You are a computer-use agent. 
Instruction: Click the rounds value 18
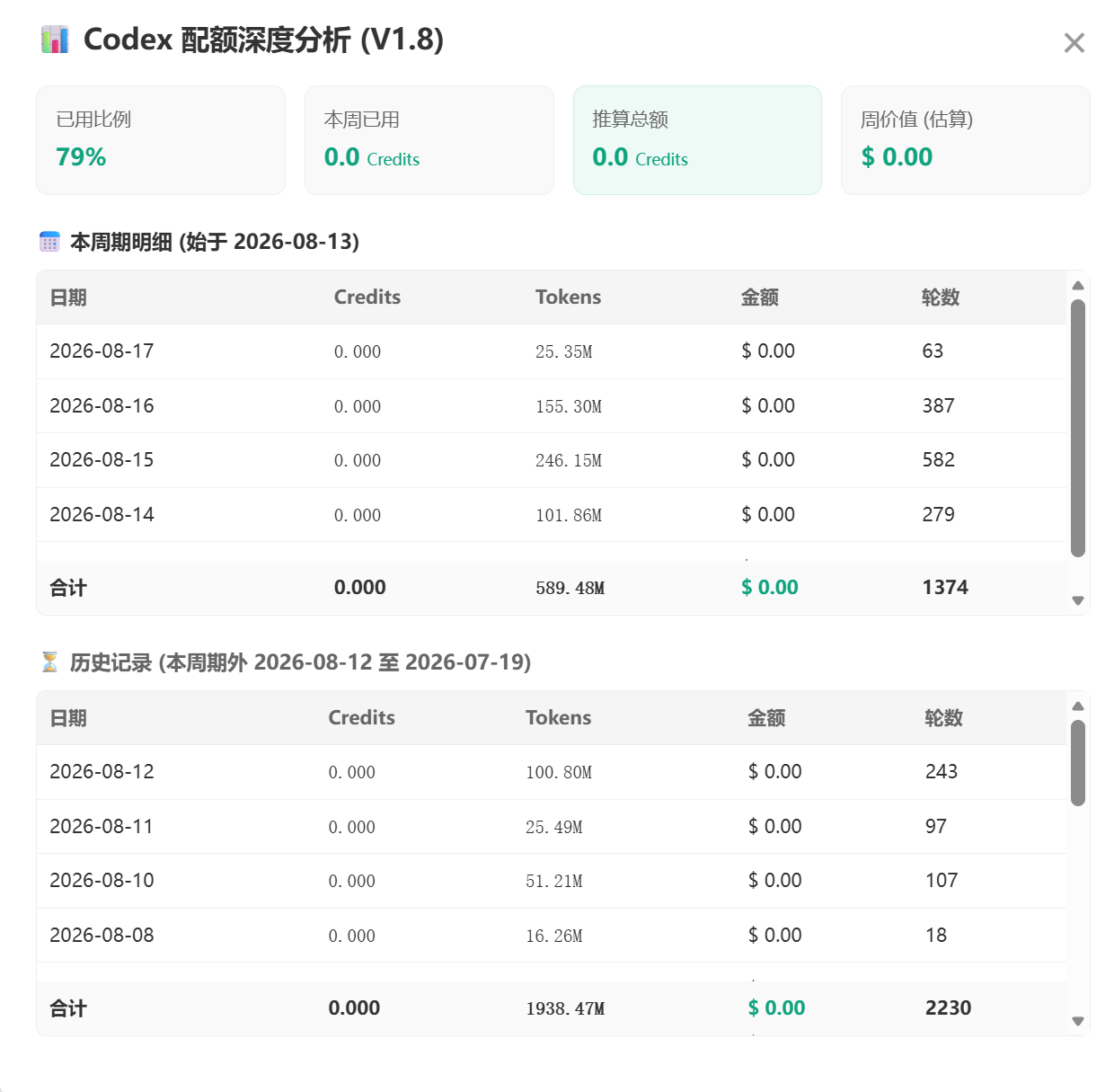(x=936, y=936)
